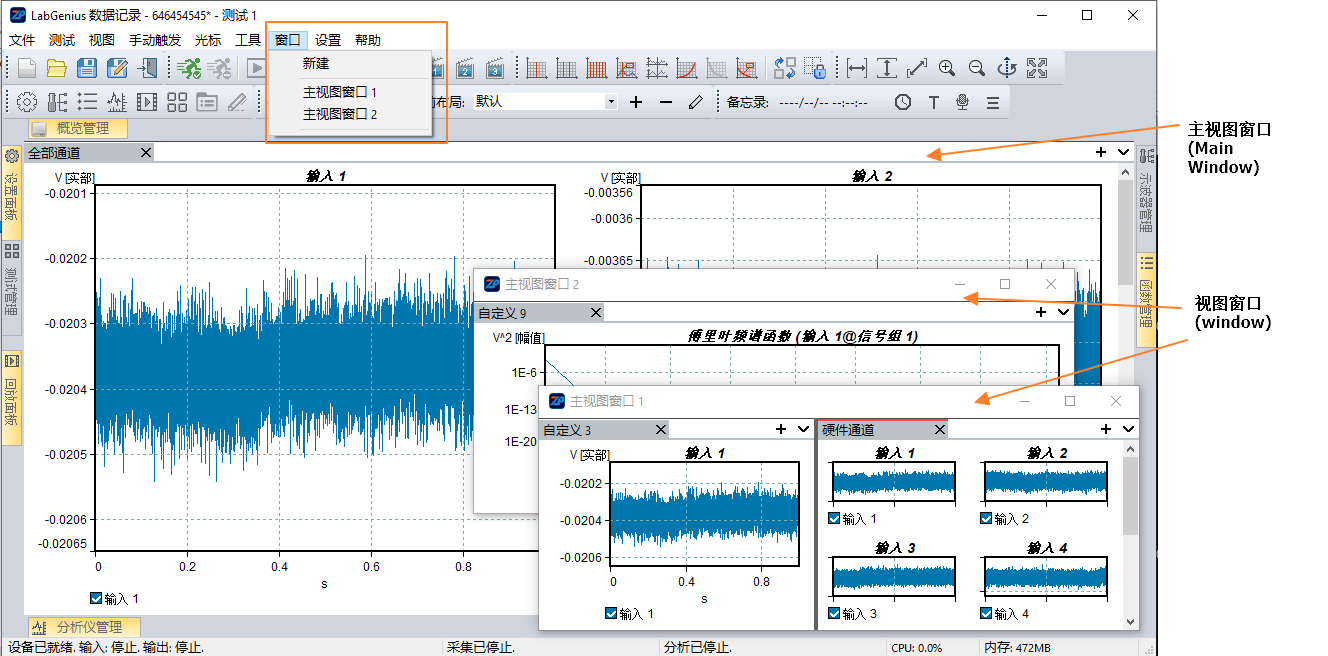1328x656 pixels.
Task: Select 主视图窗口 1 from the menu
Action: tap(349, 92)
